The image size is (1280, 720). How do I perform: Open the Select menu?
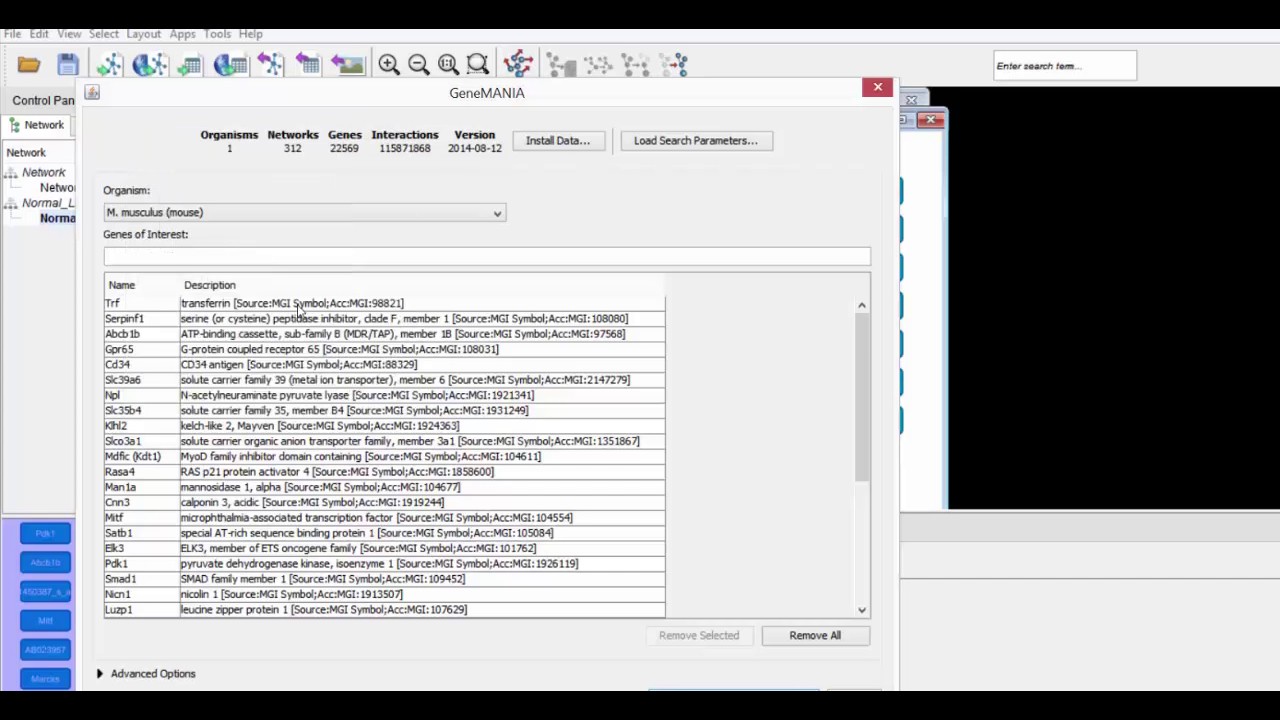[x=104, y=34]
